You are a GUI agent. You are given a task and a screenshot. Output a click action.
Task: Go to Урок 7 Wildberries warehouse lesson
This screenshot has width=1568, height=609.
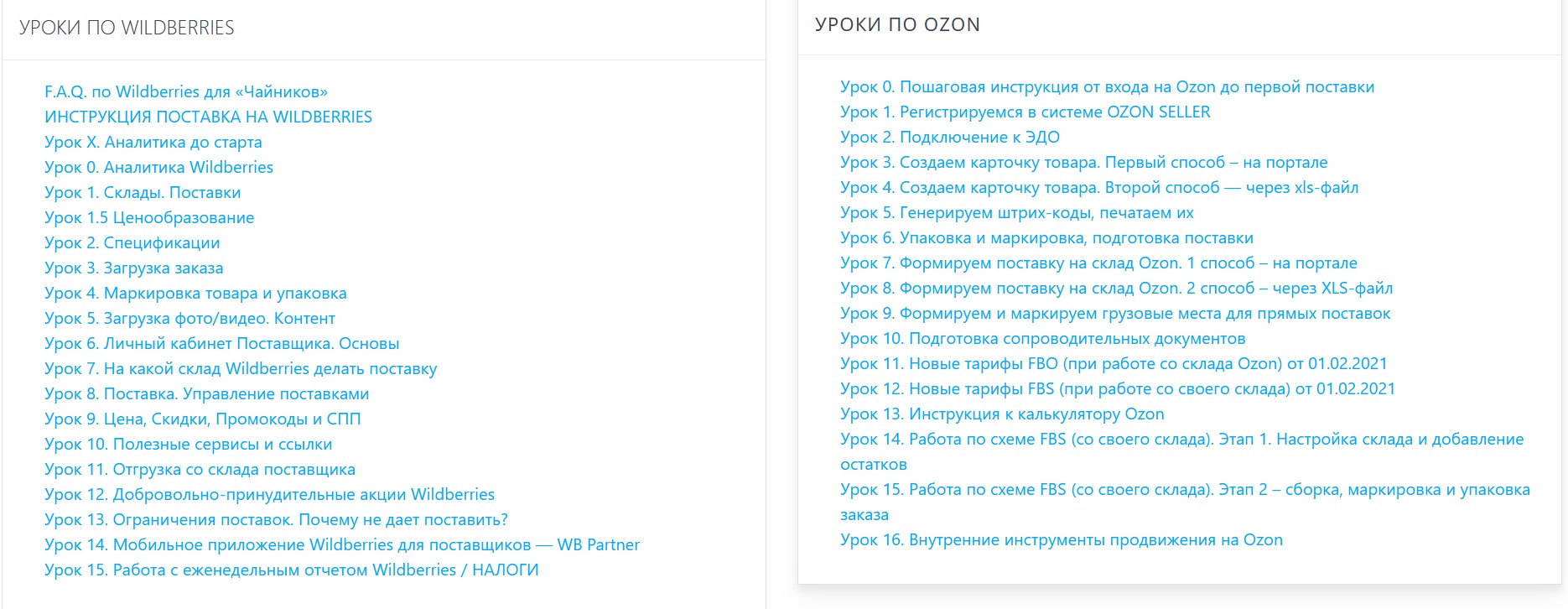241,369
